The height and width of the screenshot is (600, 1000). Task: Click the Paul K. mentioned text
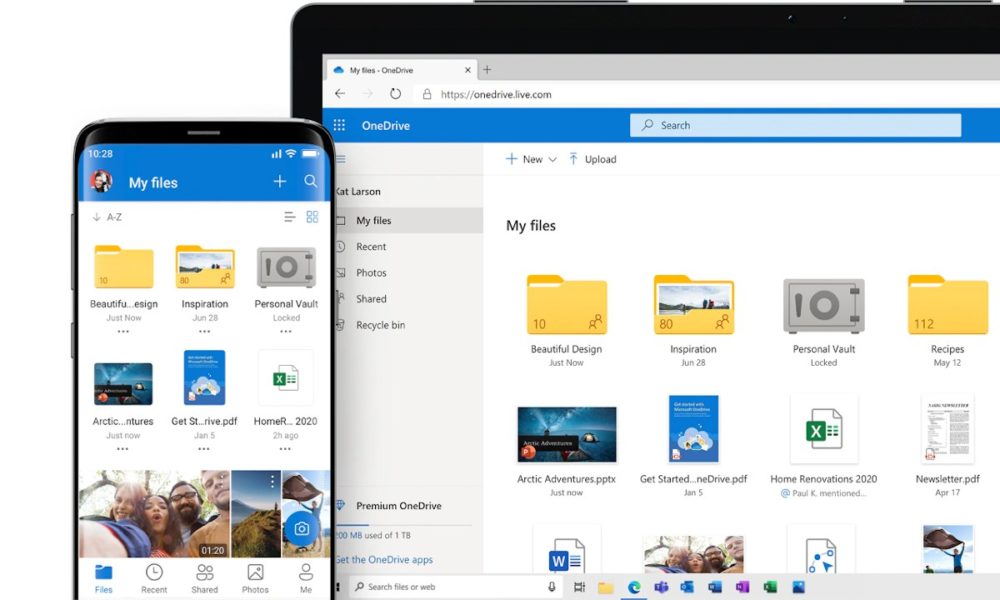(x=828, y=493)
